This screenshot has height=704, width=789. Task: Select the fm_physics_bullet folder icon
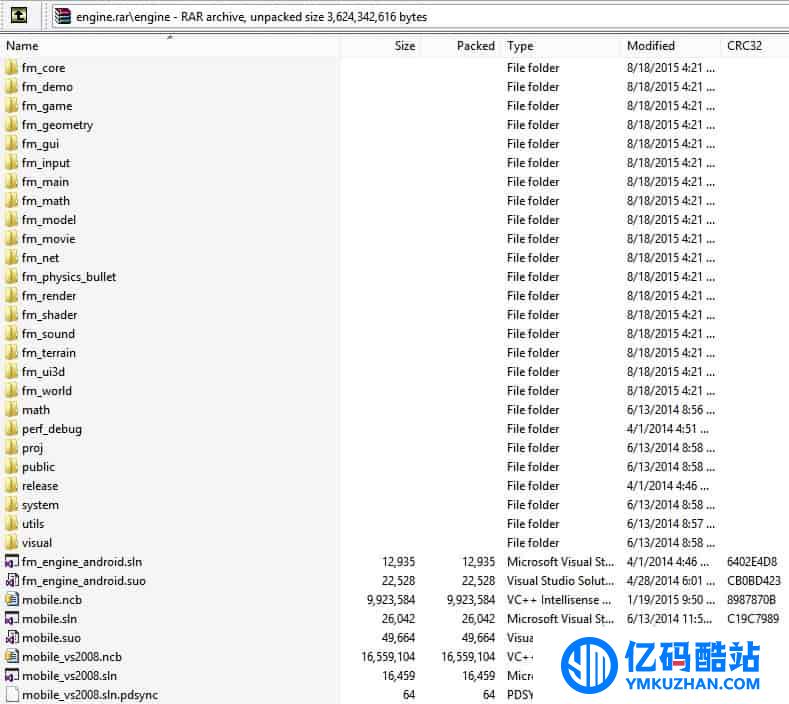coord(12,277)
